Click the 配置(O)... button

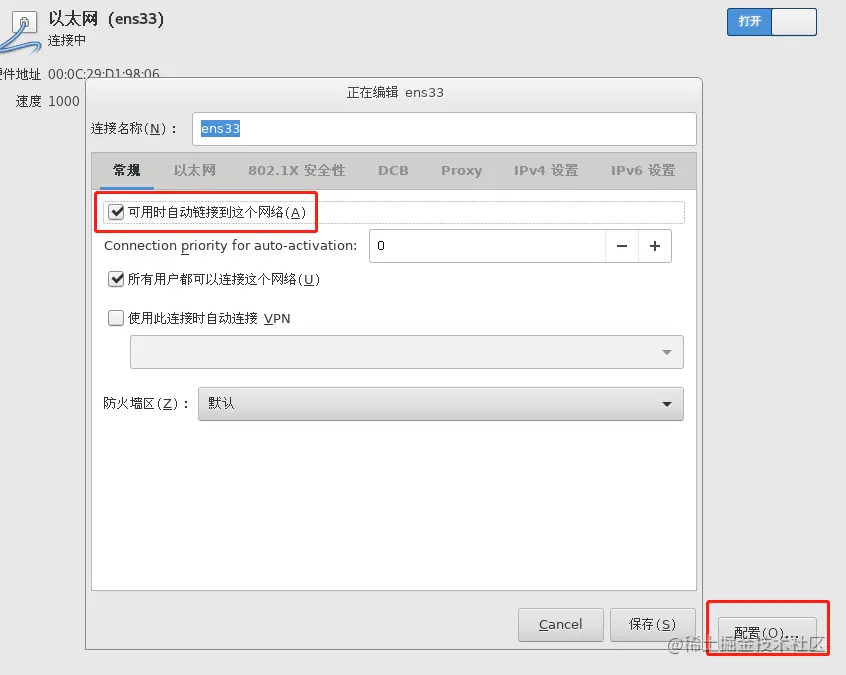click(767, 633)
